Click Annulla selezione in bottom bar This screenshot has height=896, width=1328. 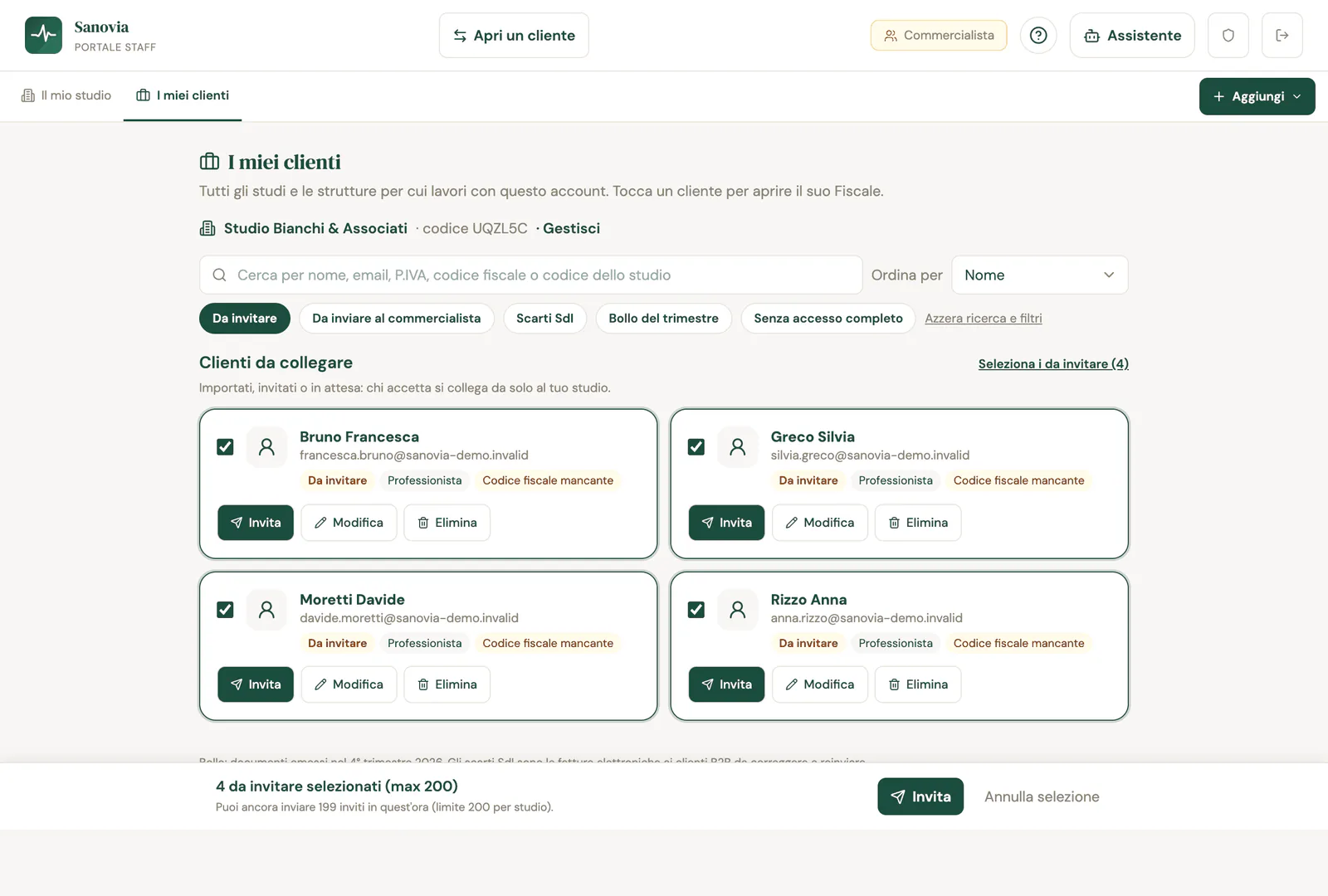(1042, 796)
